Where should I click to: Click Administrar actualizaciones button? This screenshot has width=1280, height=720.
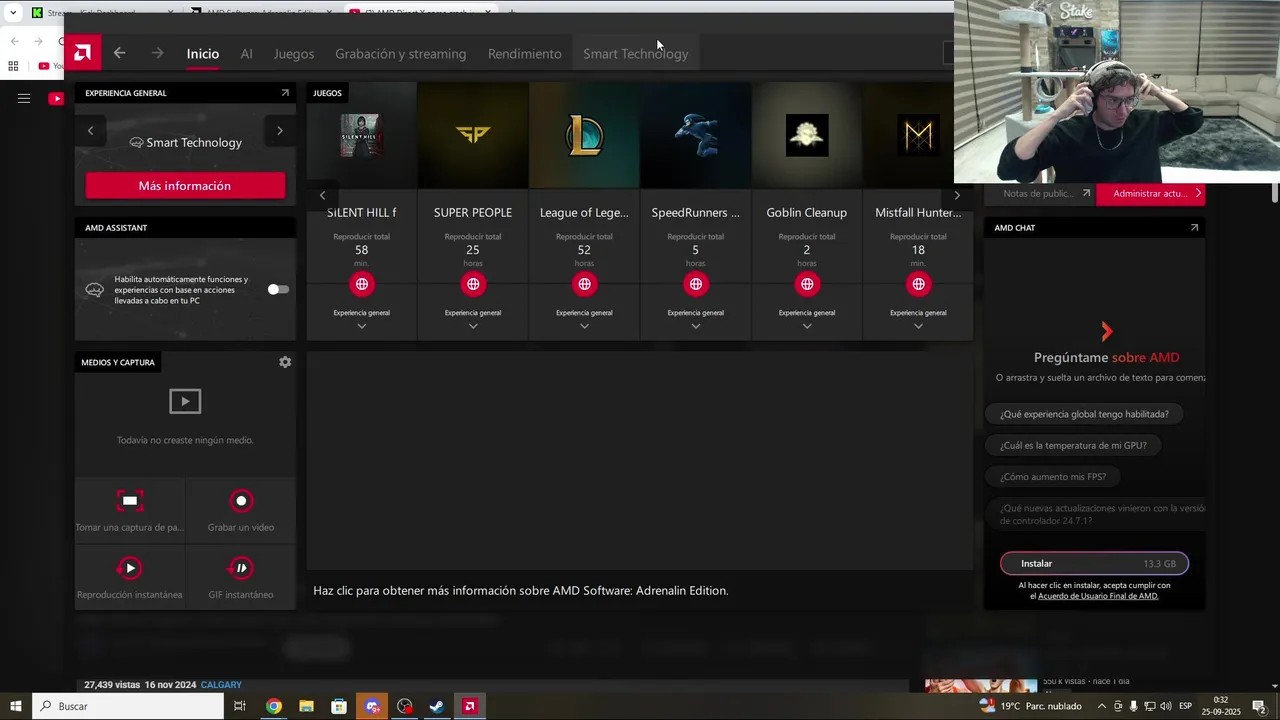tap(1151, 193)
